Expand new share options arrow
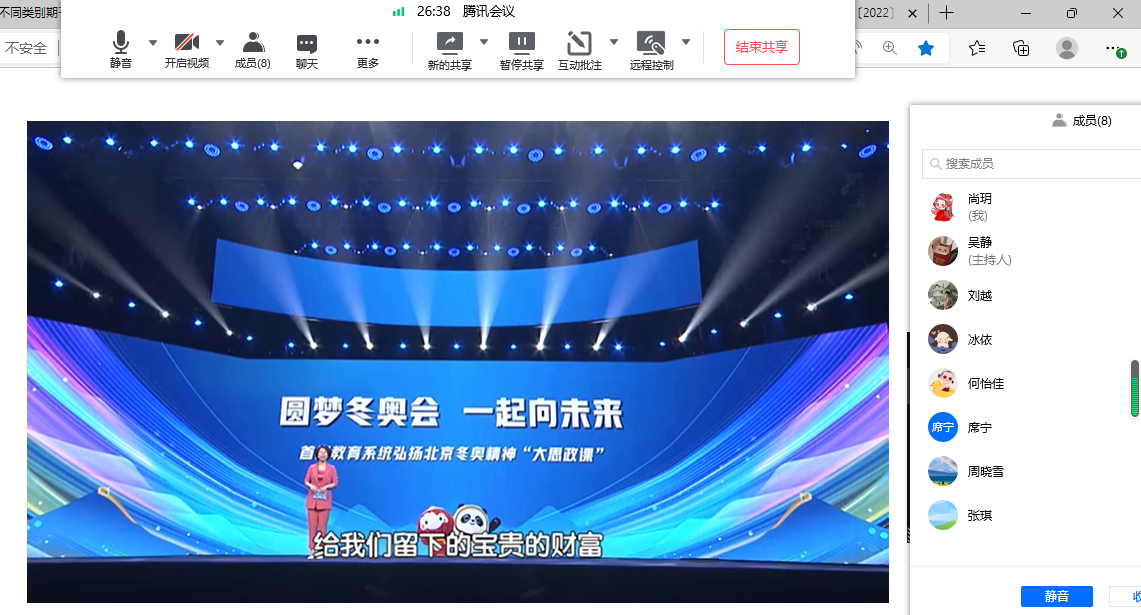 tap(484, 42)
